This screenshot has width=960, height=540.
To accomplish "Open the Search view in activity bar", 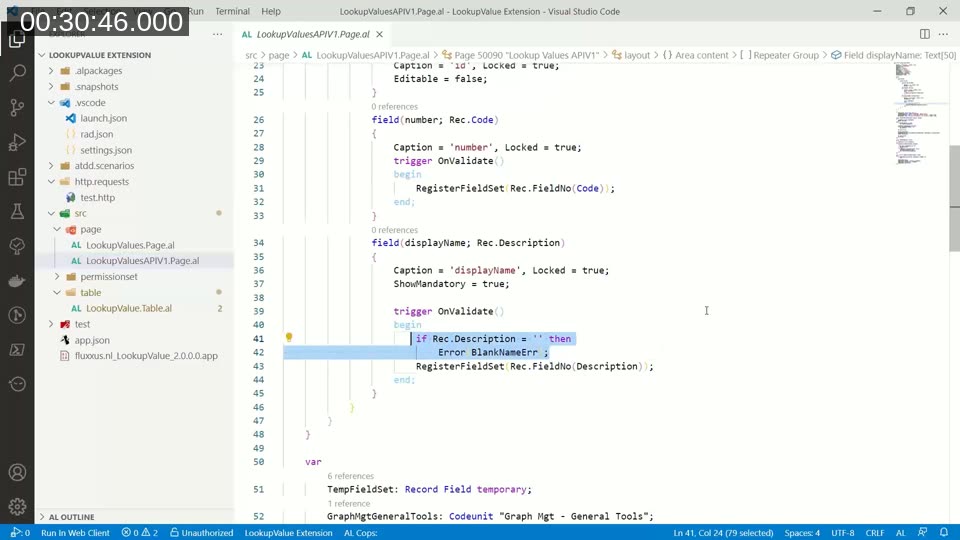I will point(17,73).
